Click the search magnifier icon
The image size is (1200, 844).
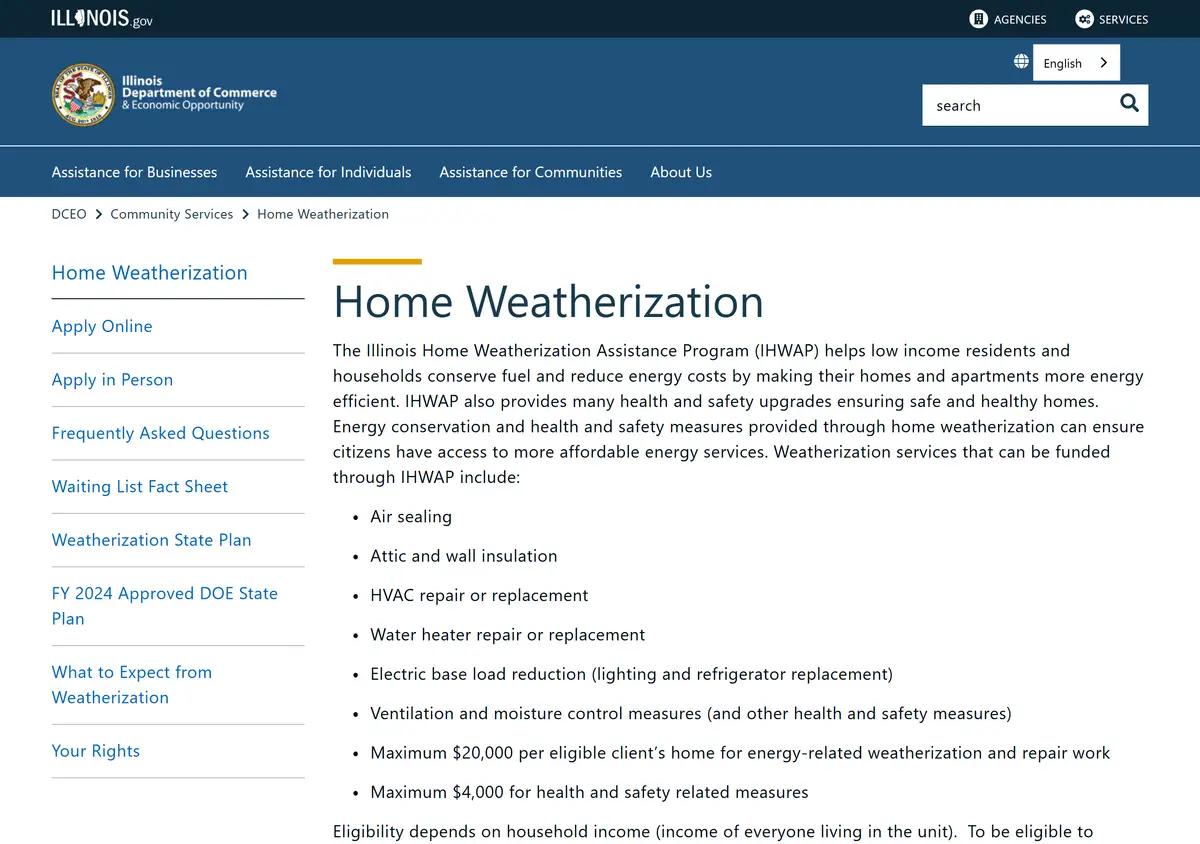tap(1129, 103)
